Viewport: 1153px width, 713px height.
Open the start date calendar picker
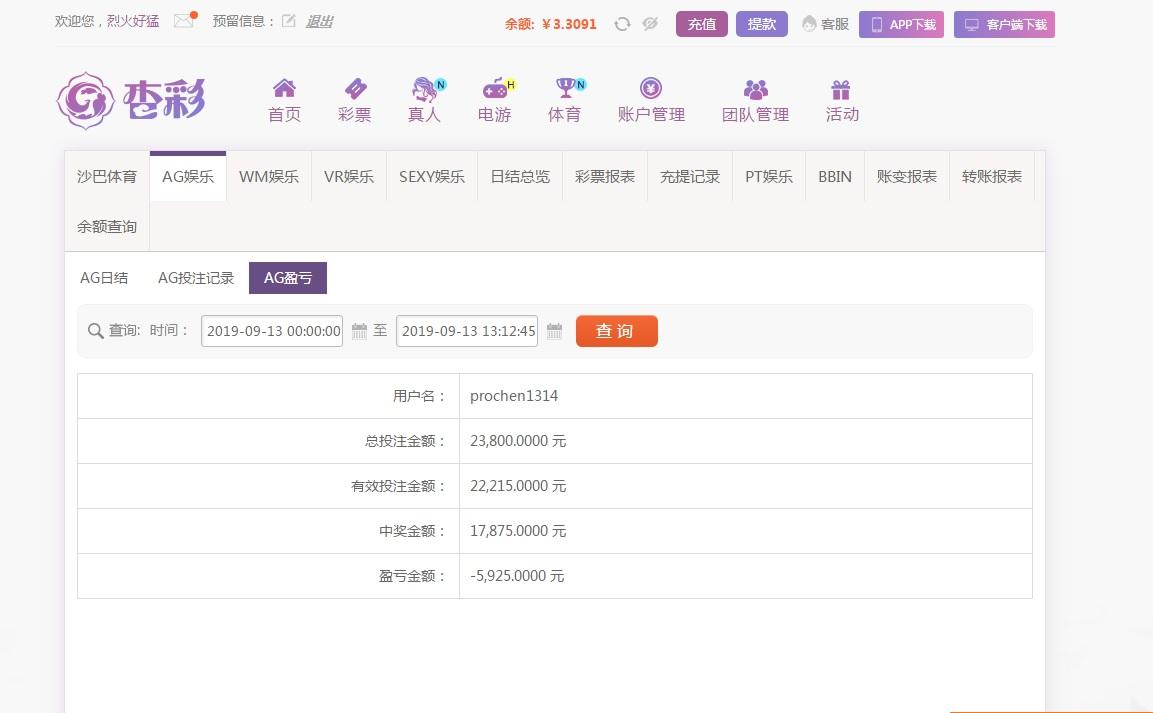point(359,330)
